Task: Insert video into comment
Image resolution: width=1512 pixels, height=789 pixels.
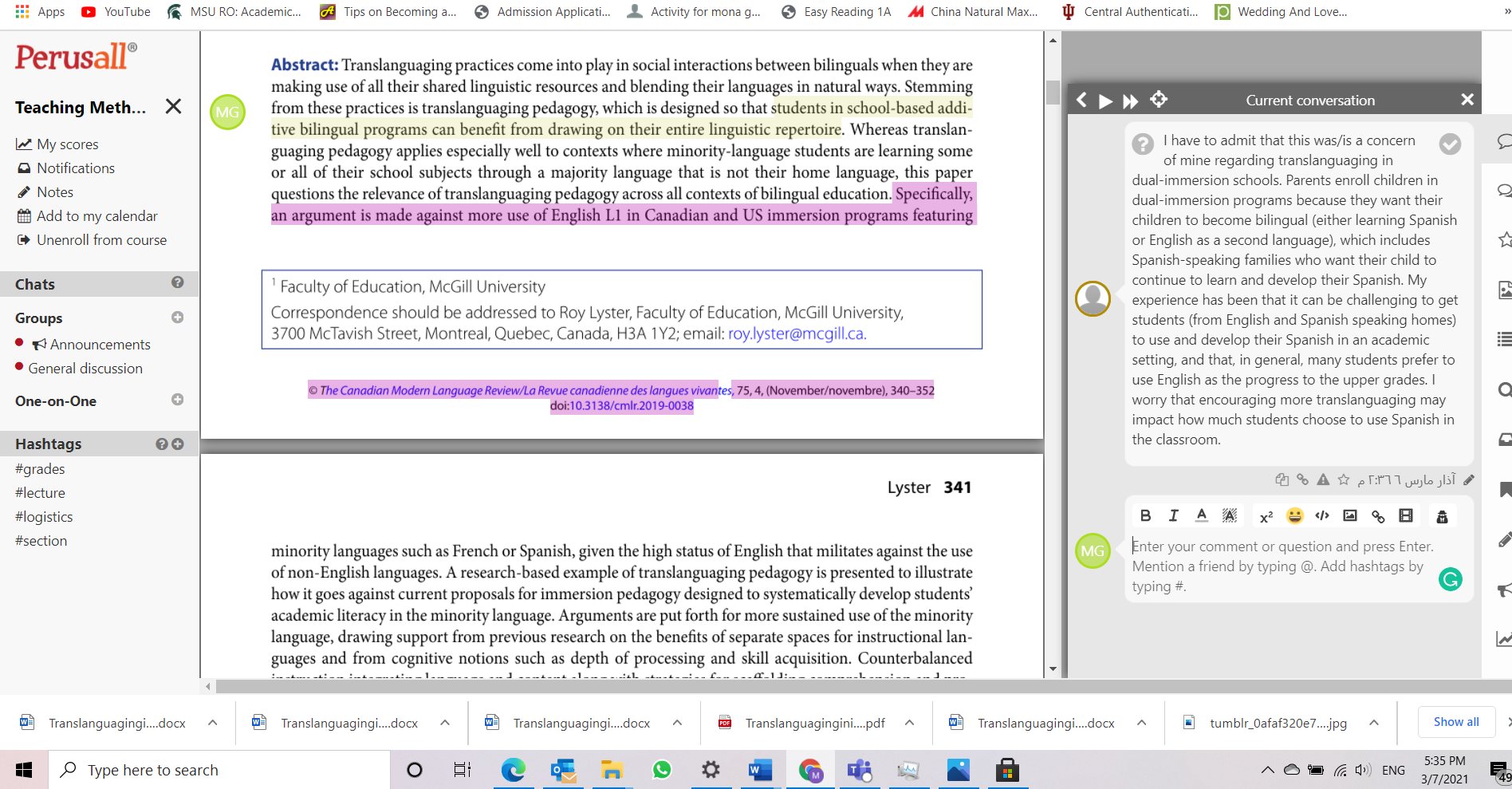Action: click(1406, 515)
